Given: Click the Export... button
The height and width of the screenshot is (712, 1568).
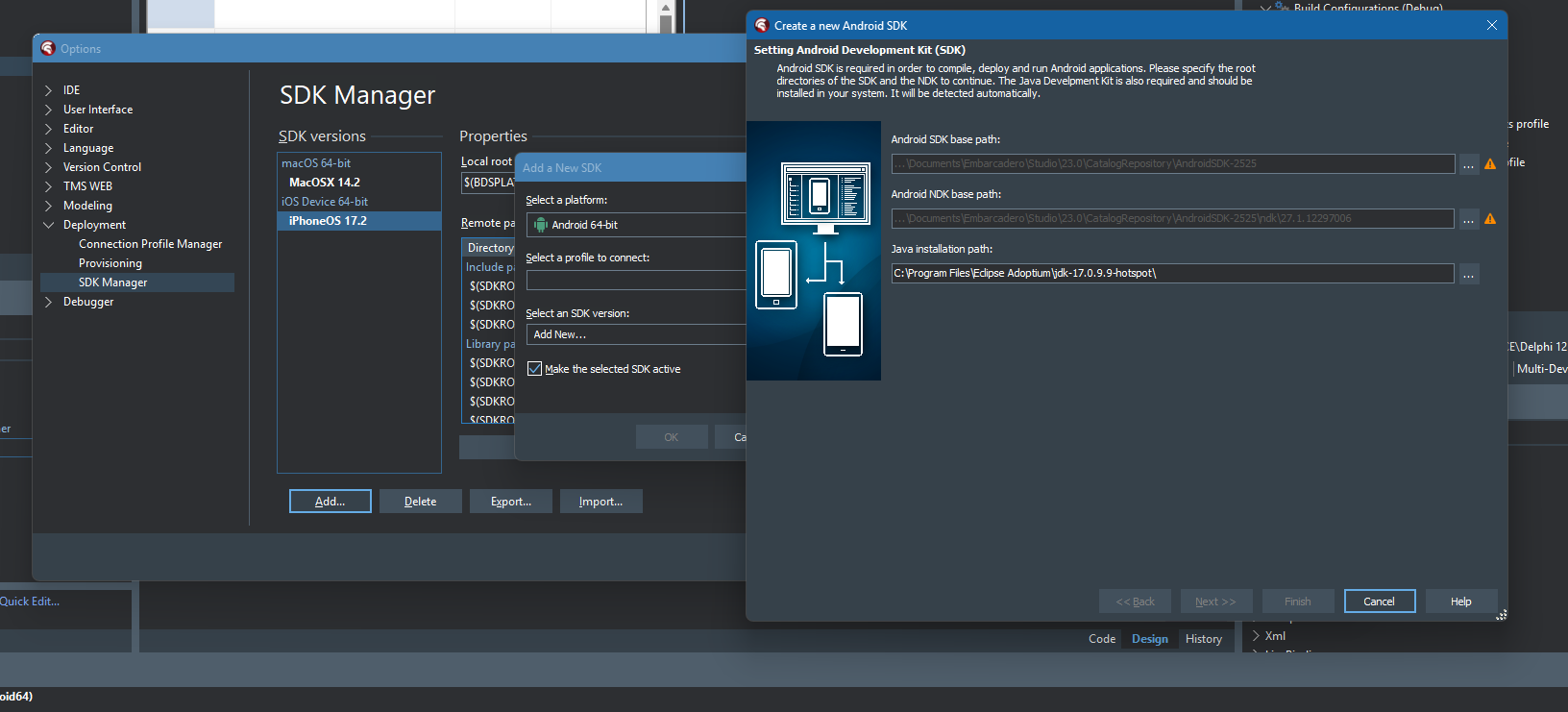Looking at the screenshot, I should tap(511, 502).
